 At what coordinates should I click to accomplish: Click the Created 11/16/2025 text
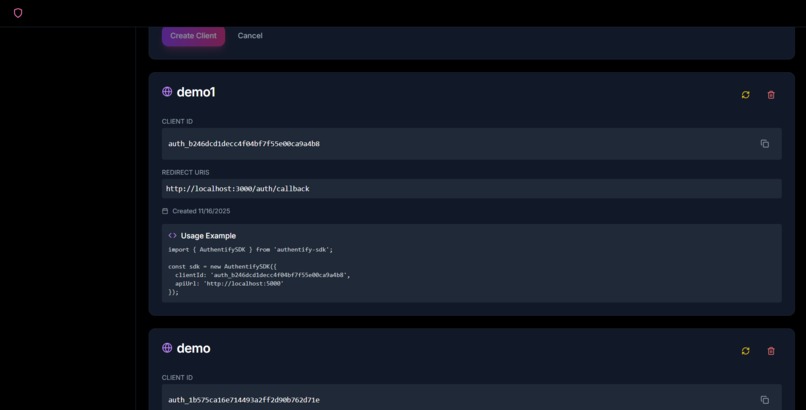[x=201, y=211]
